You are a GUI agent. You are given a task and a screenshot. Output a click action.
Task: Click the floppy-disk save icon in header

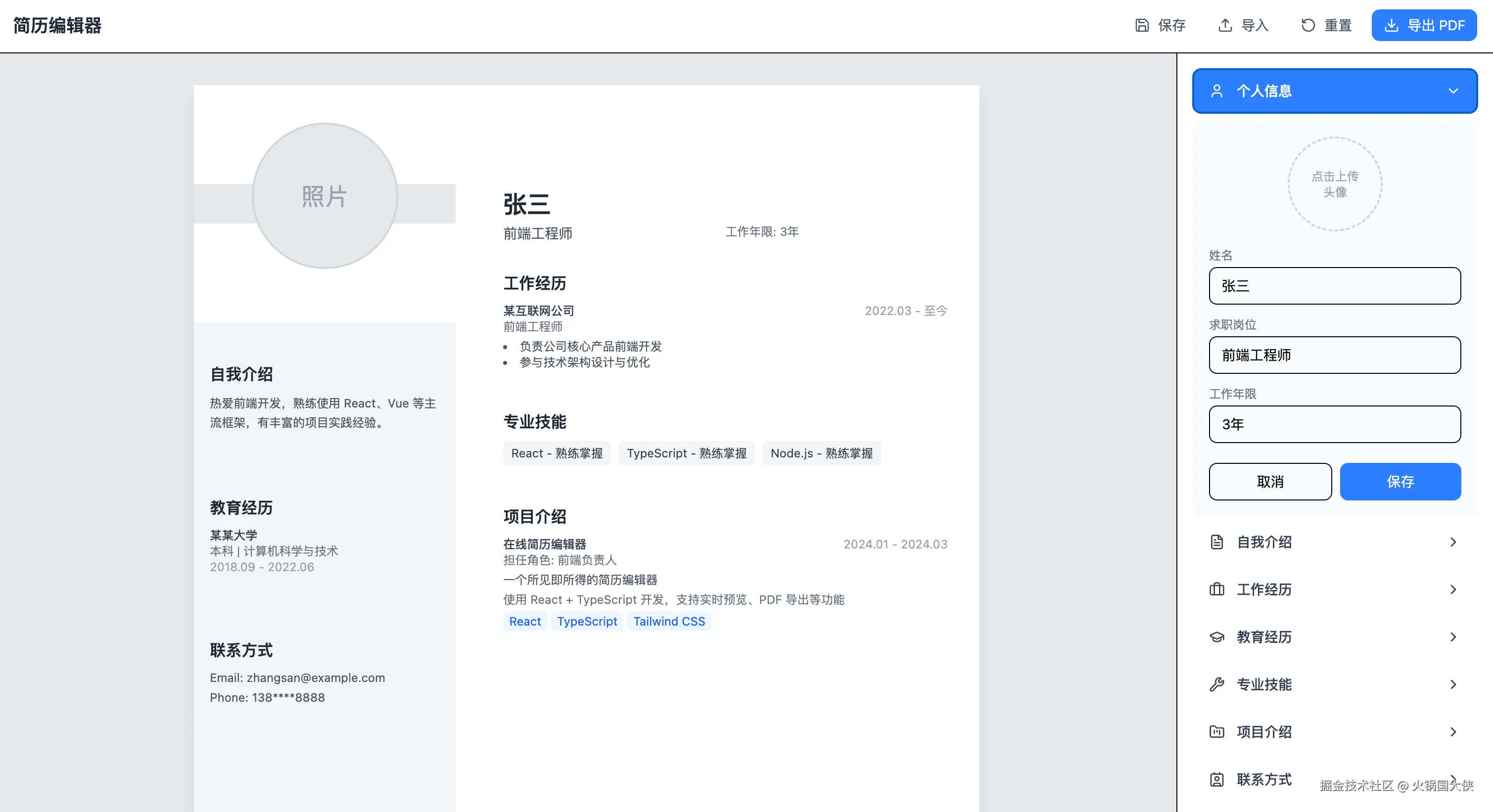coord(1141,26)
